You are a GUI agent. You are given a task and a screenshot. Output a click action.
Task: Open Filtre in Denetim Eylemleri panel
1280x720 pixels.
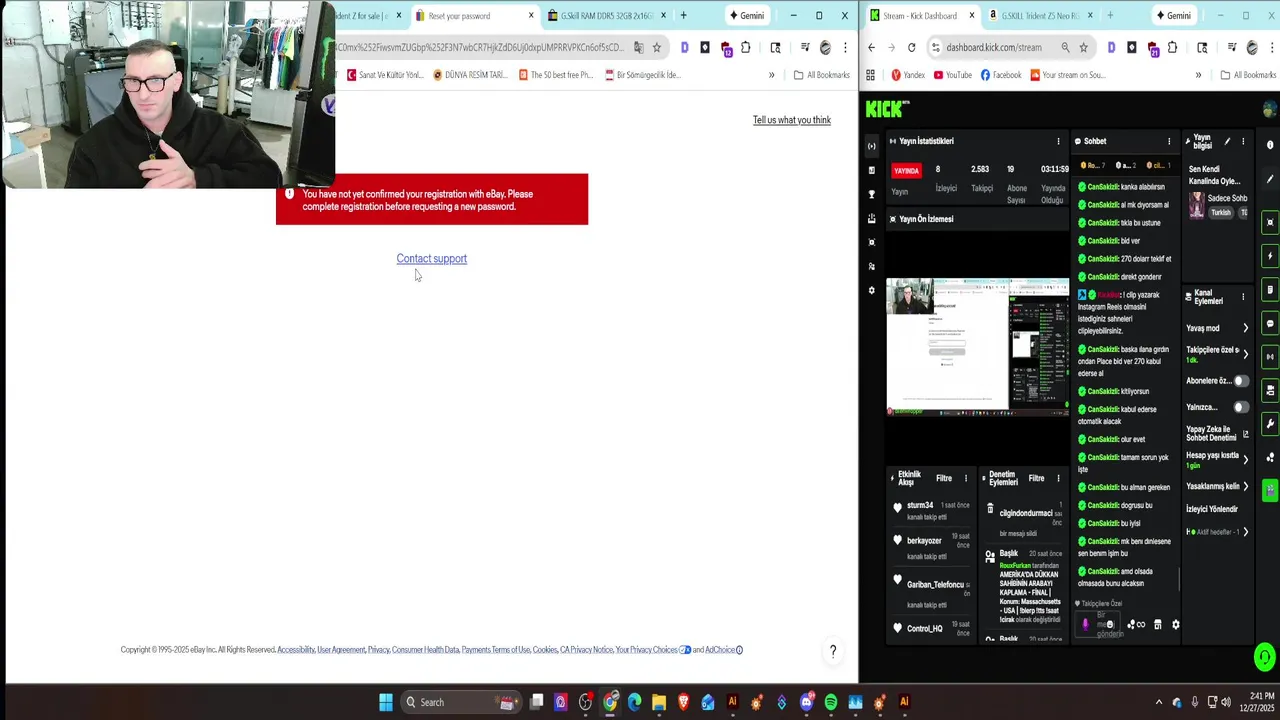1036,478
